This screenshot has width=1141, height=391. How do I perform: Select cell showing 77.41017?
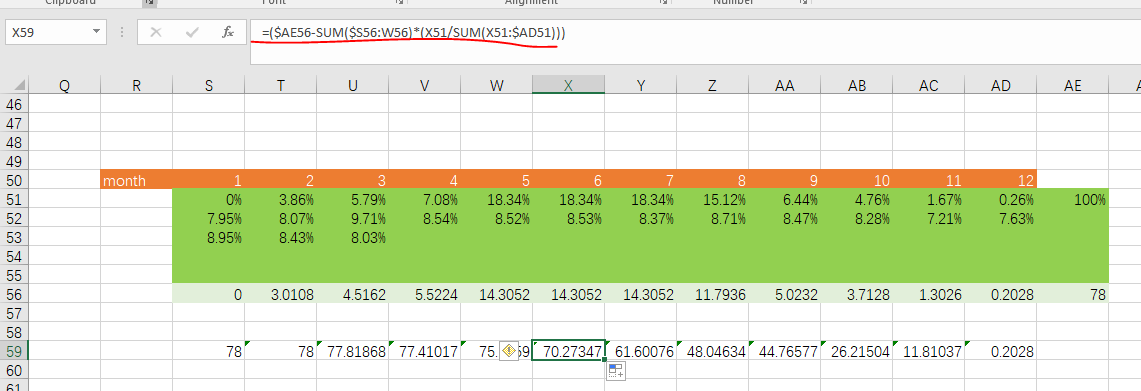(x=424, y=351)
